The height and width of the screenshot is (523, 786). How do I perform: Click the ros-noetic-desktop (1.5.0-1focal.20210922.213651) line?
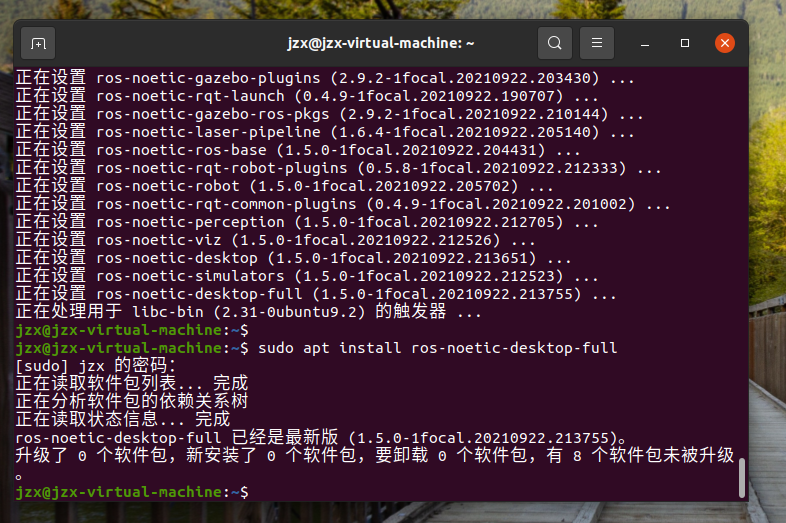(293, 259)
